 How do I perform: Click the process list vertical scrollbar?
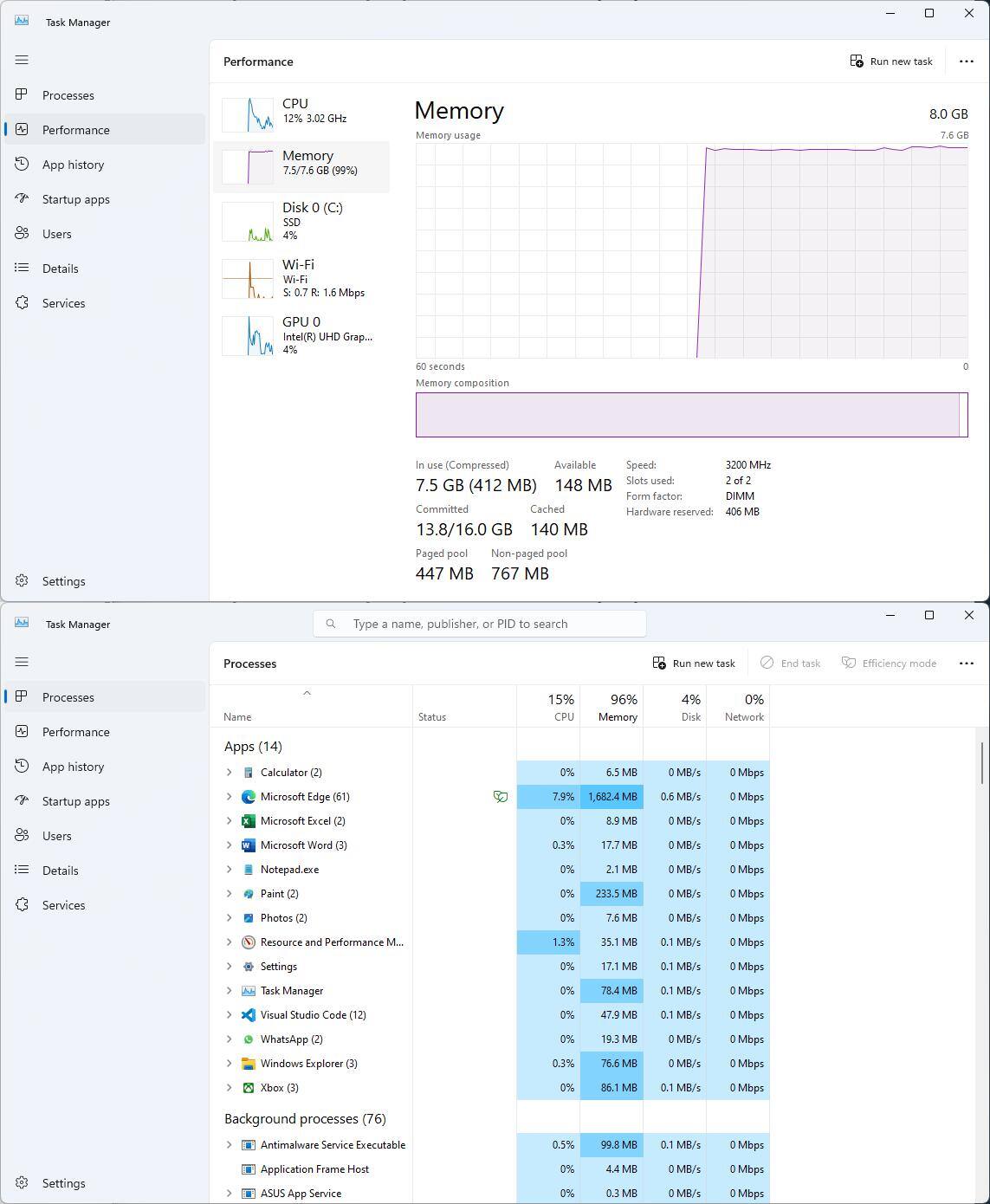[981, 762]
